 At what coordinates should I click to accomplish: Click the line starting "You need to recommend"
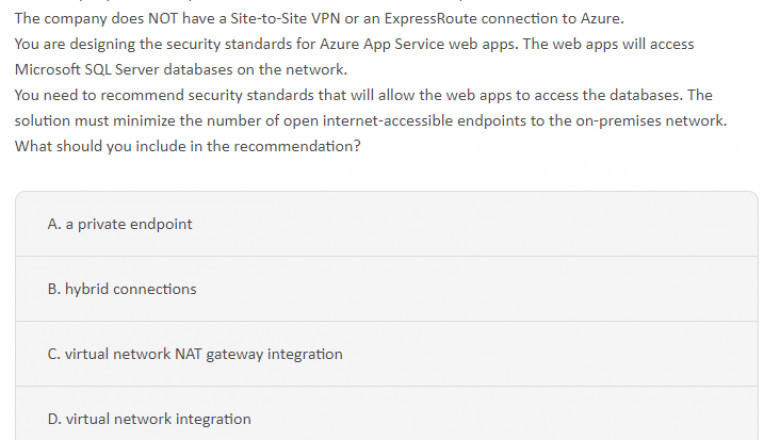click(x=364, y=95)
